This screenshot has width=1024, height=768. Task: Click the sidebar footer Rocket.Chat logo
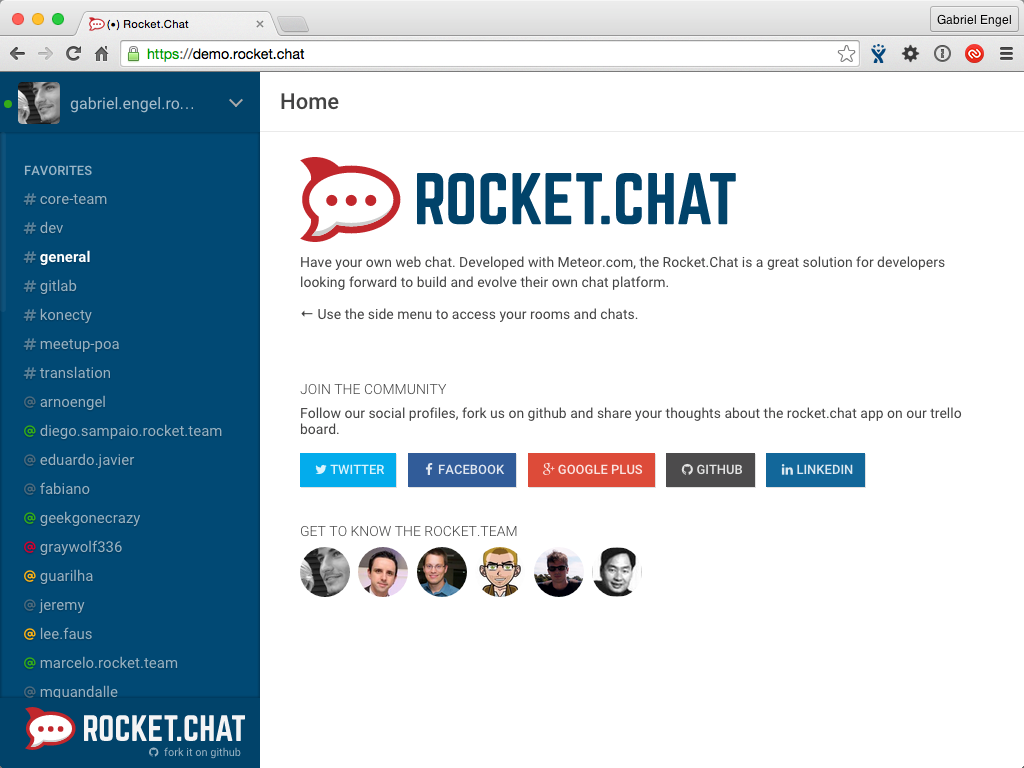(135, 728)
